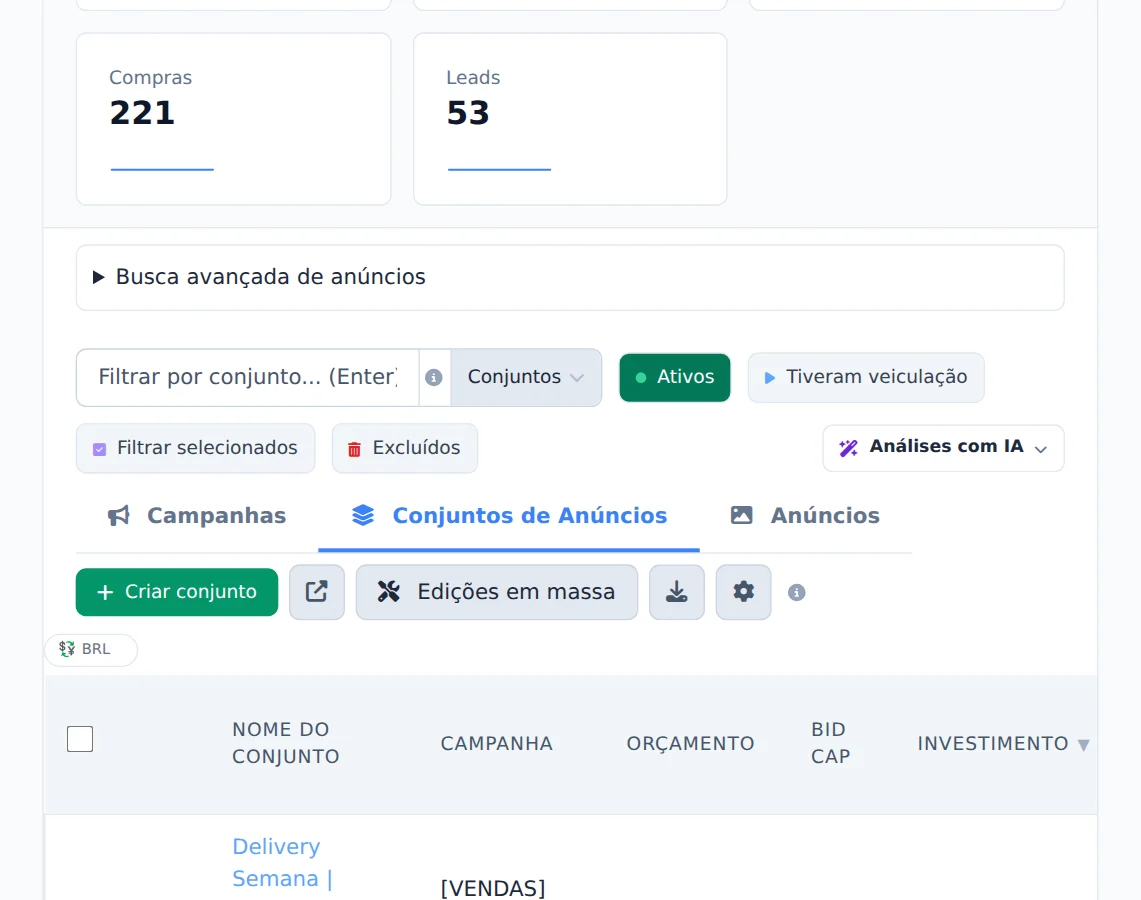Open Análises com IA dropdown

943,447
